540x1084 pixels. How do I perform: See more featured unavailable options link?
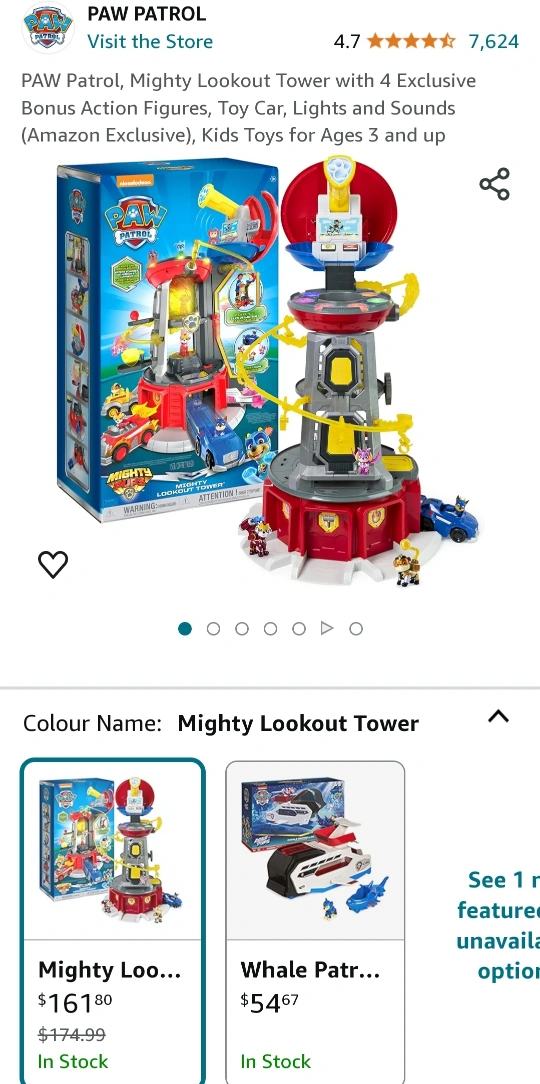498,925
